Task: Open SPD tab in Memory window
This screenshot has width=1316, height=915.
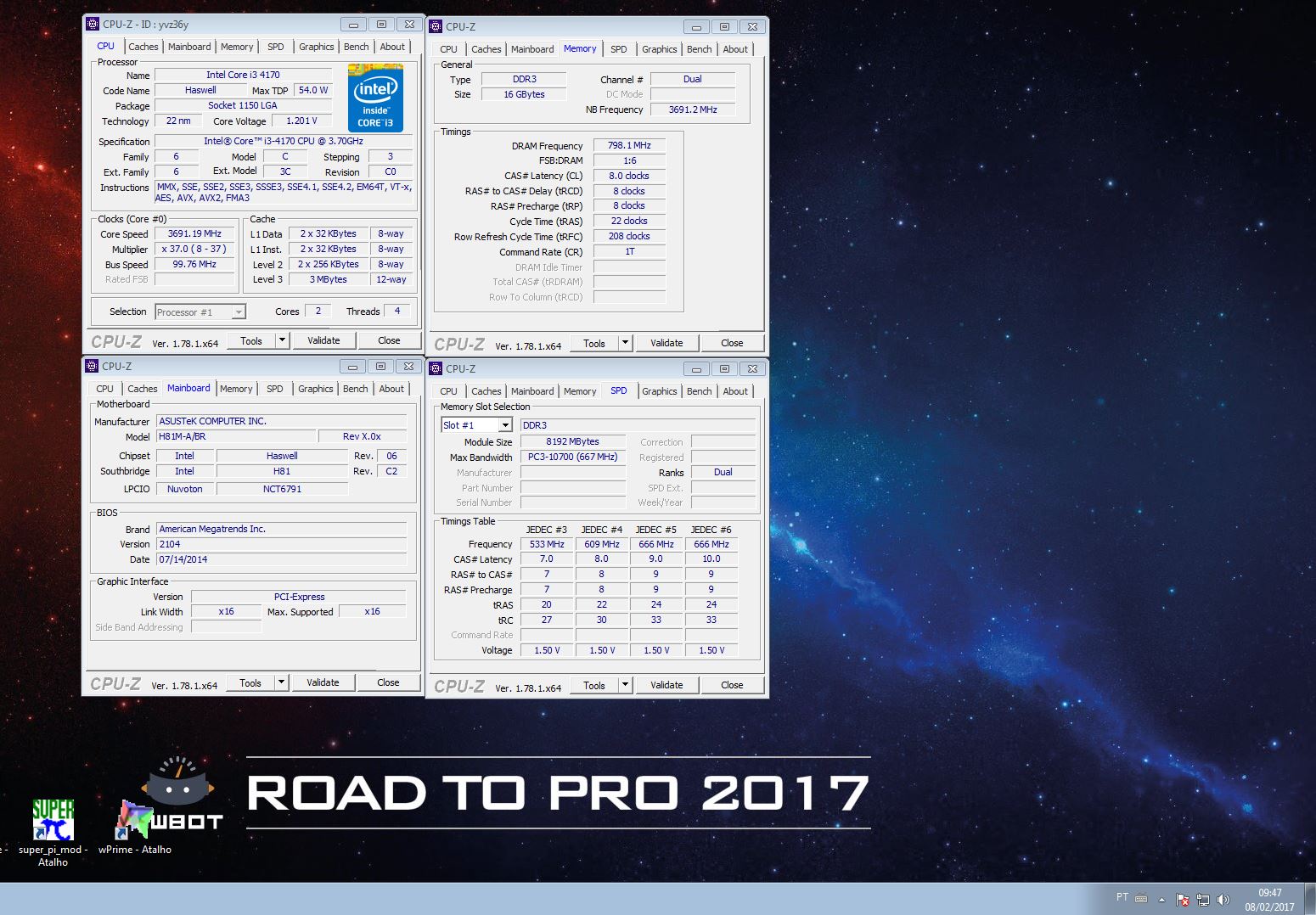Action: pos(619,49)
